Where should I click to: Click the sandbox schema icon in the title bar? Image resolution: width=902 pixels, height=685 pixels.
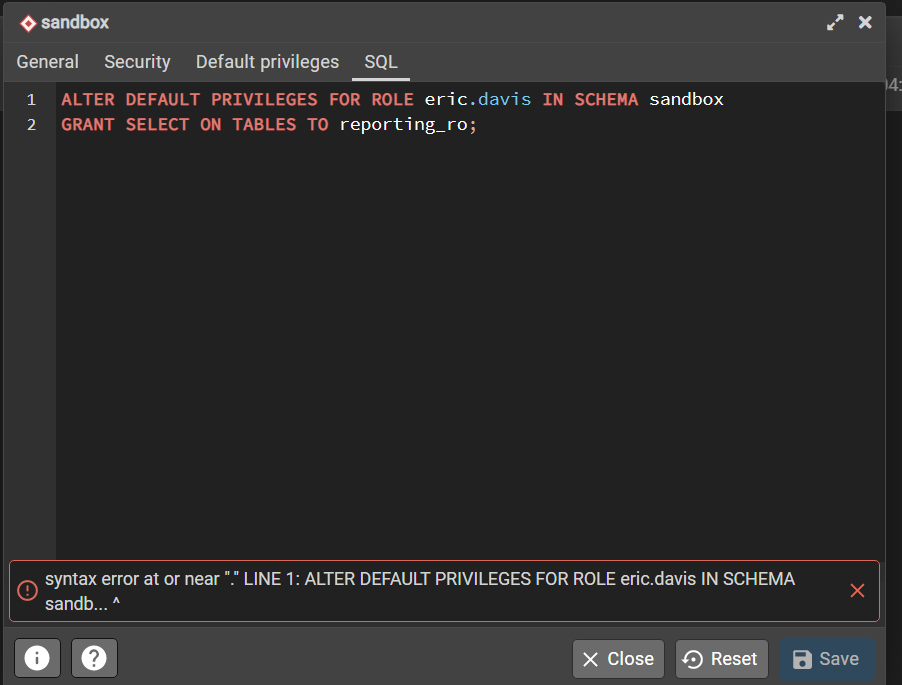[x=27, y=22]
